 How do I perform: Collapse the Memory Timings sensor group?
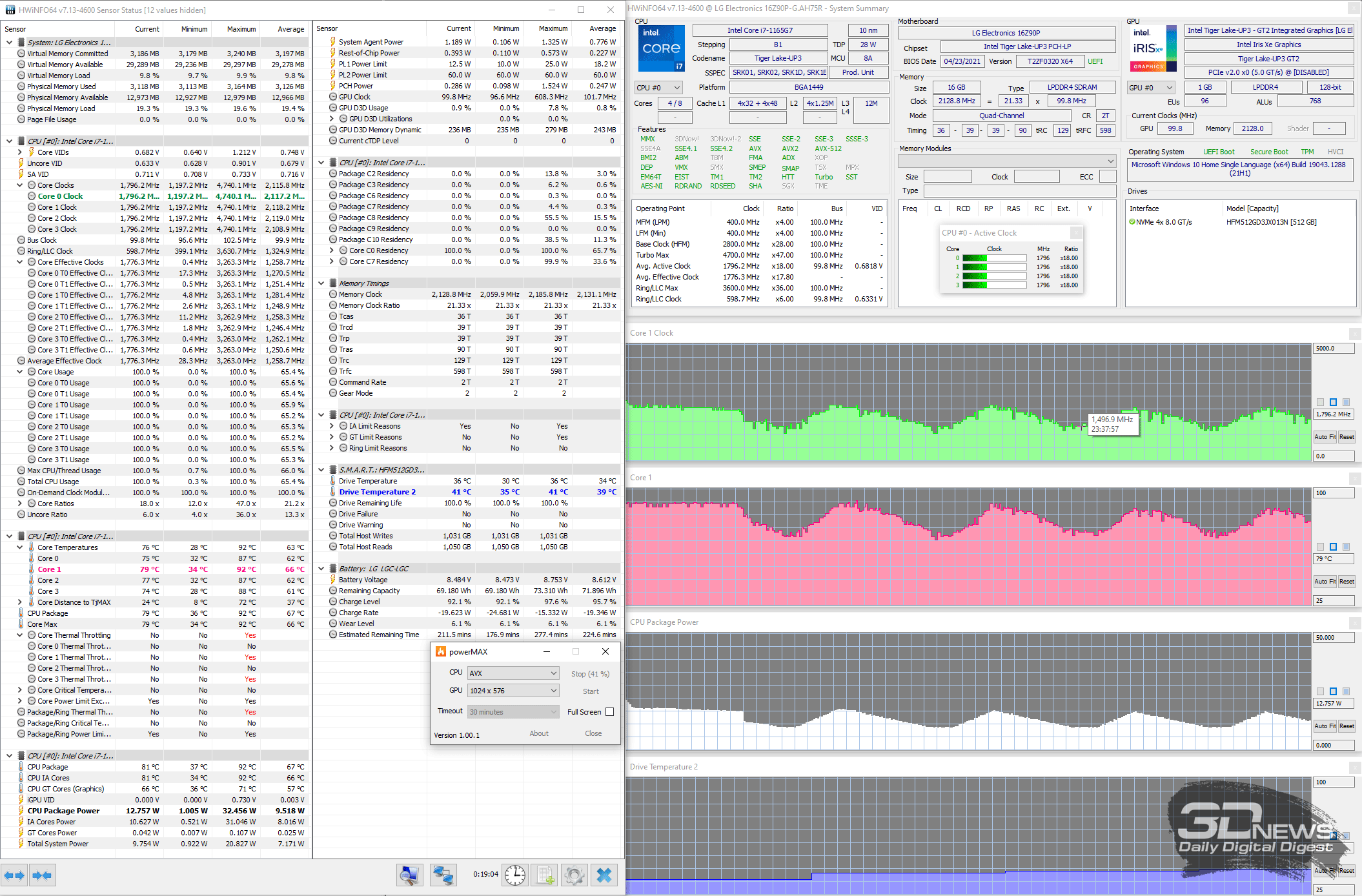[321, 283]
